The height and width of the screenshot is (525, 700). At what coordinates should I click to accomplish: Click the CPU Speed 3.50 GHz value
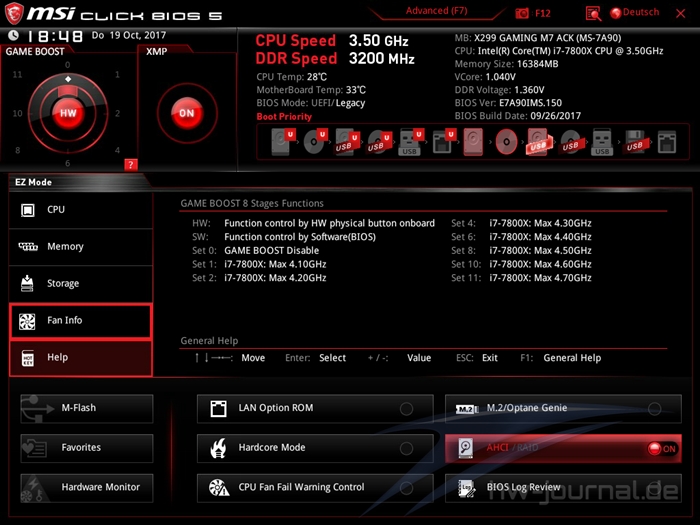pyautogui.click(x=379, y=41)
